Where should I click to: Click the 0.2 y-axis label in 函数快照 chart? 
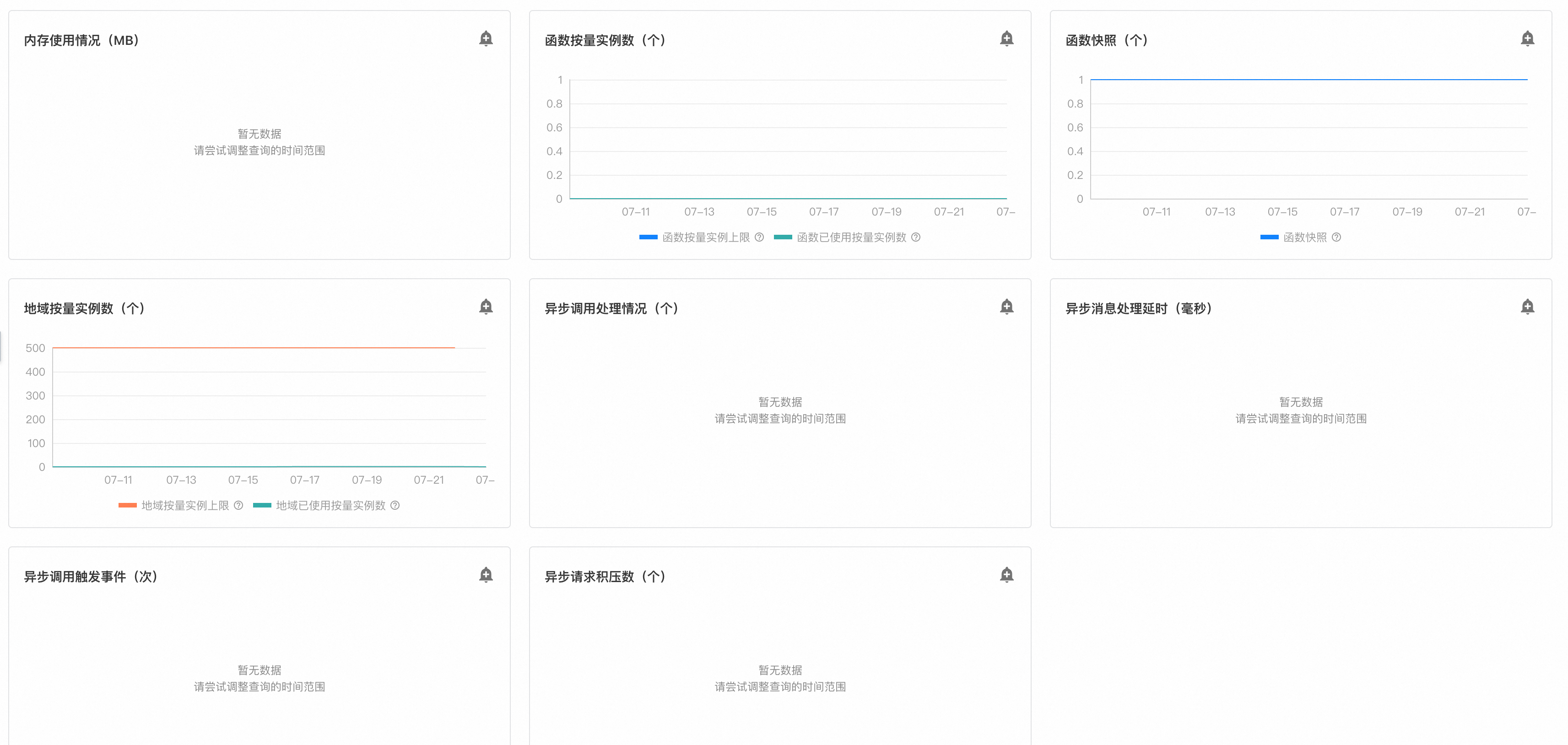click(1075, 175)
